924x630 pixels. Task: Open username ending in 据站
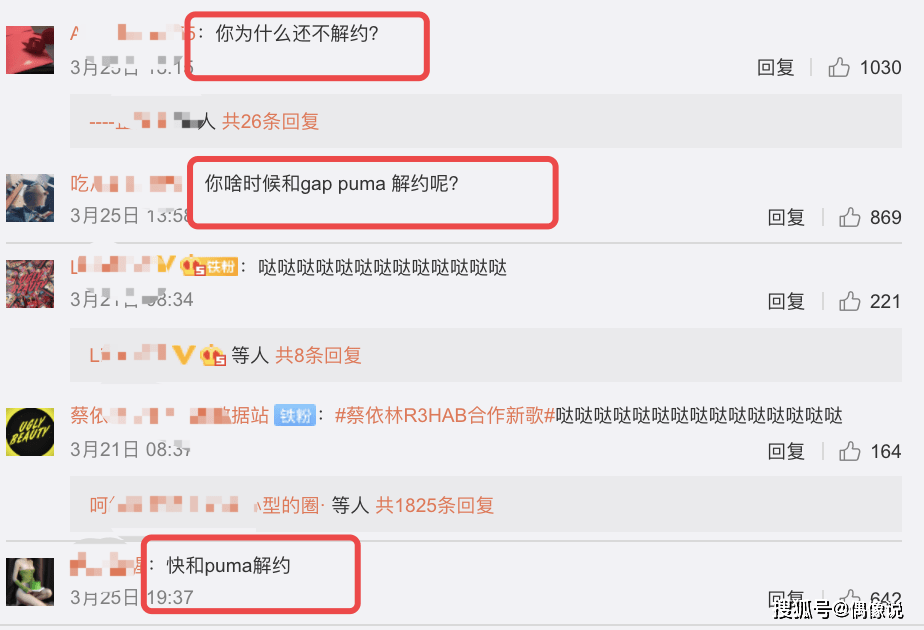[x=169, y=415]
